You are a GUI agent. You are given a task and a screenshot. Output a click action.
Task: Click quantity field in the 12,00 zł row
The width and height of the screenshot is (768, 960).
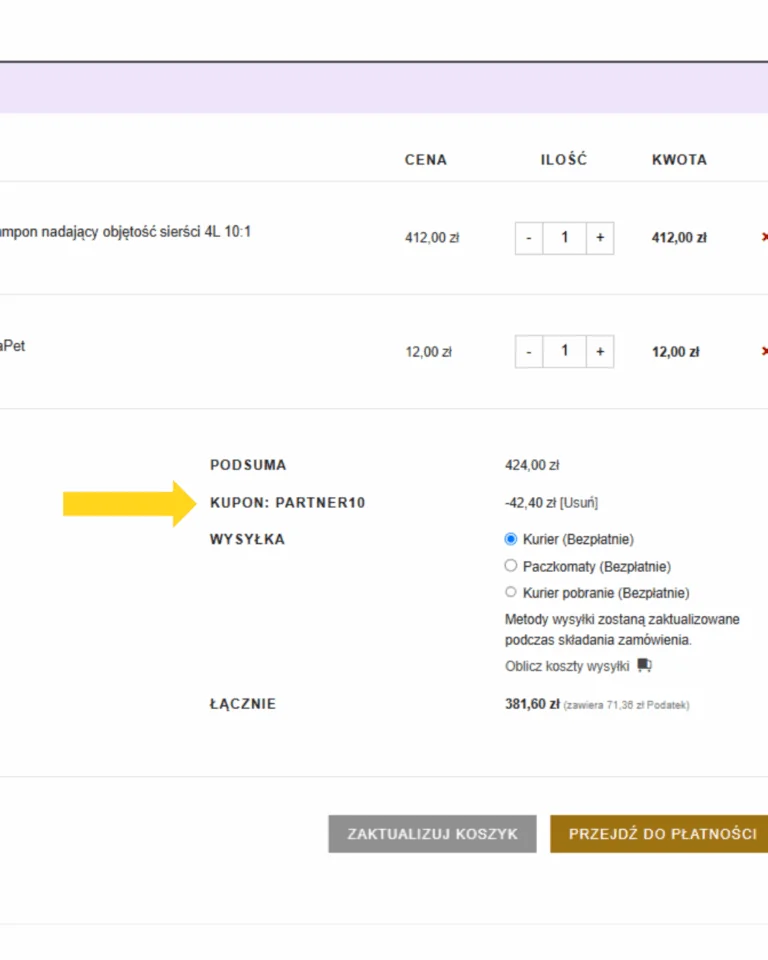pos(565,351)
